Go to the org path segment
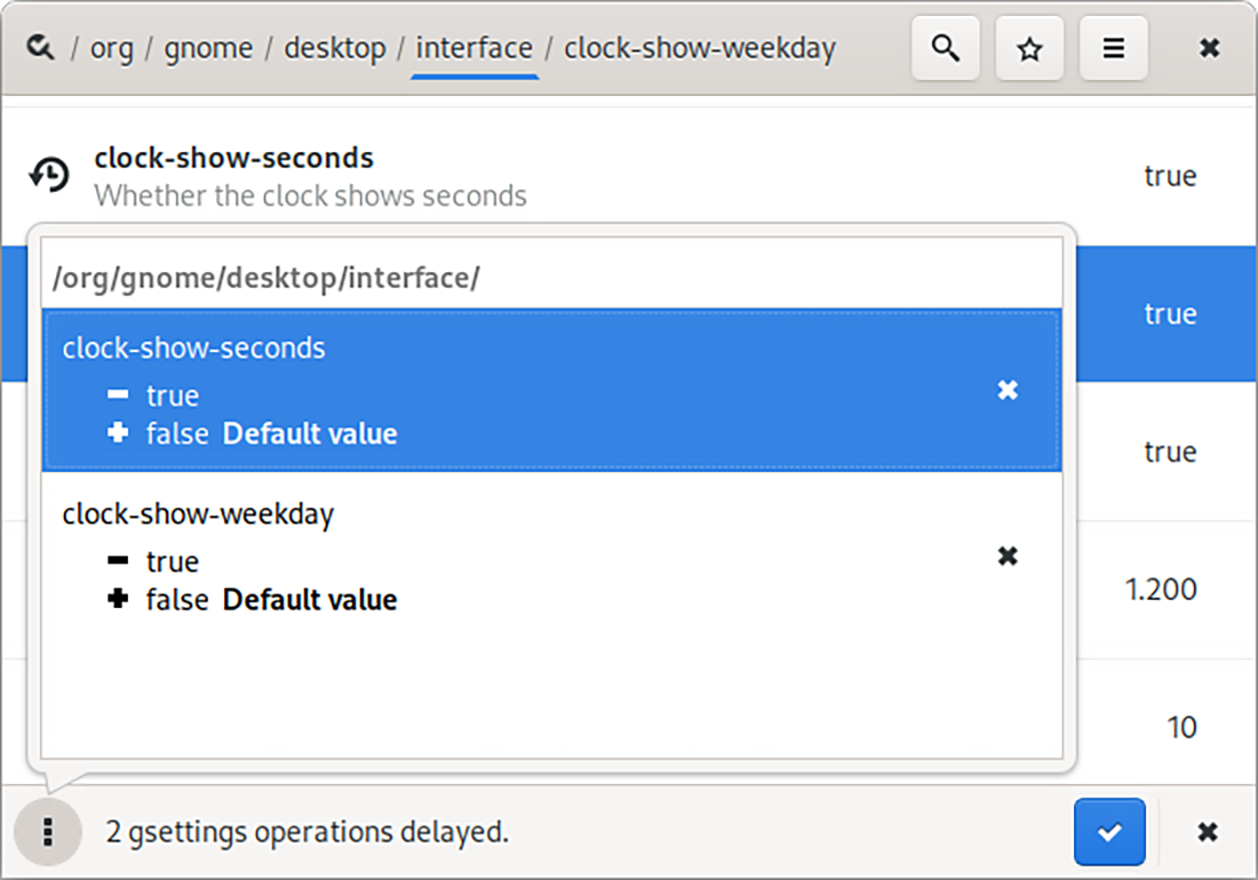The width and height of the screenshot is (1258, 880). [x=111, y=48]
